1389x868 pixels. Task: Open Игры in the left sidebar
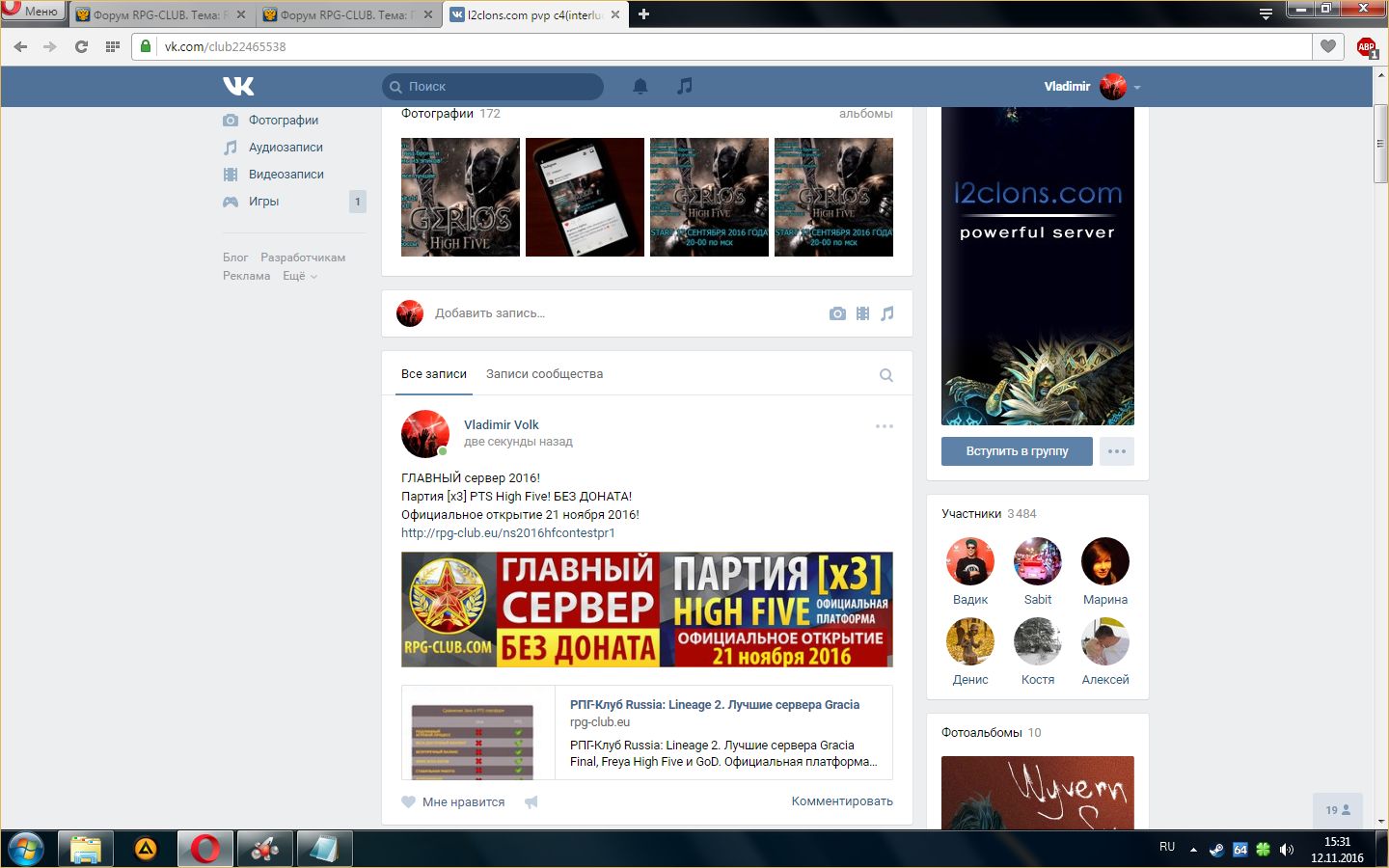tap(263, 202)
